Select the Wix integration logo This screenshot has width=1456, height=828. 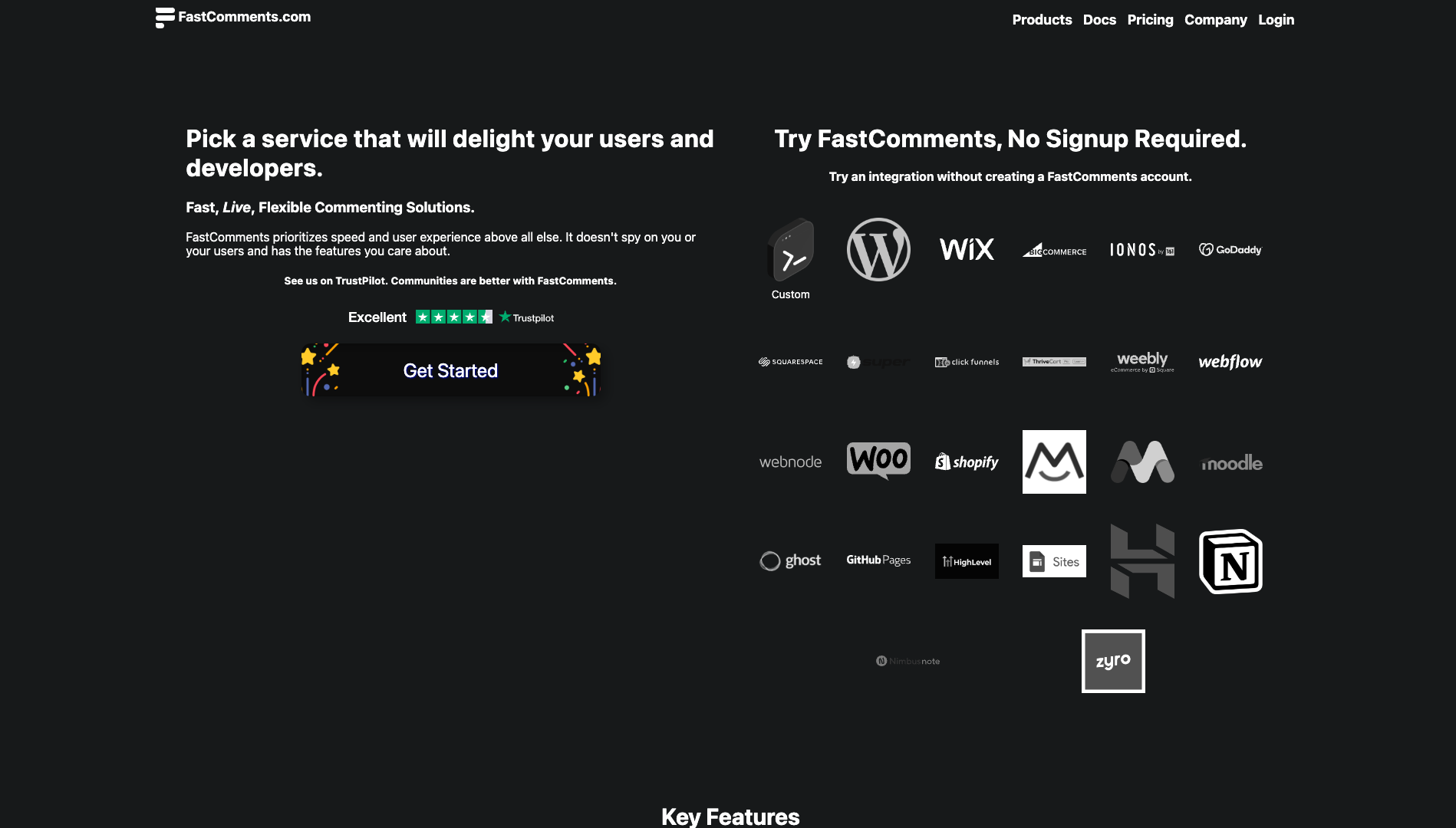(967, 249)
